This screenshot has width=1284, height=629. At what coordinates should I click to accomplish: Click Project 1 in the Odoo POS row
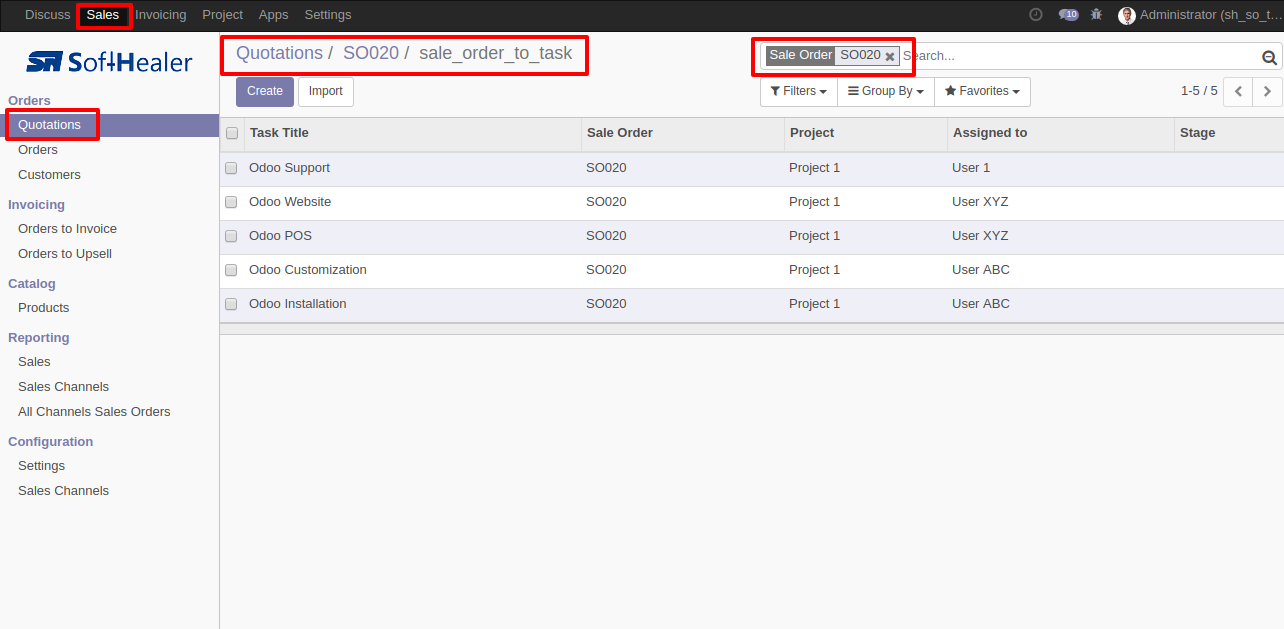tap(815, 236)
